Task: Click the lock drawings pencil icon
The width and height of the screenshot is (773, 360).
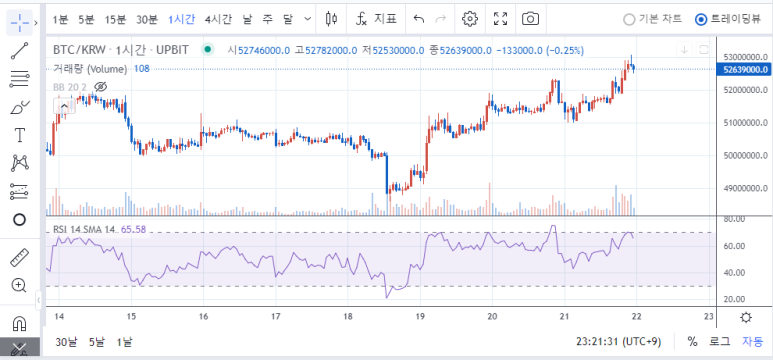Action: [x=19, y=349]
